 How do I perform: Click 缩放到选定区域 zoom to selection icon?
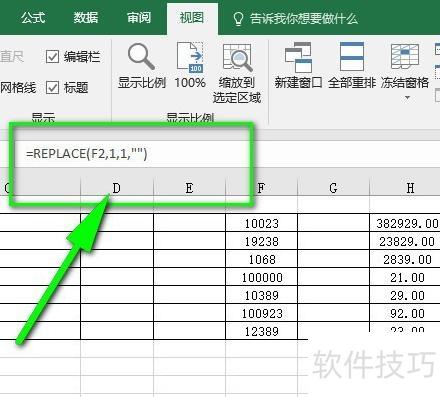click(x=237, y=57)
